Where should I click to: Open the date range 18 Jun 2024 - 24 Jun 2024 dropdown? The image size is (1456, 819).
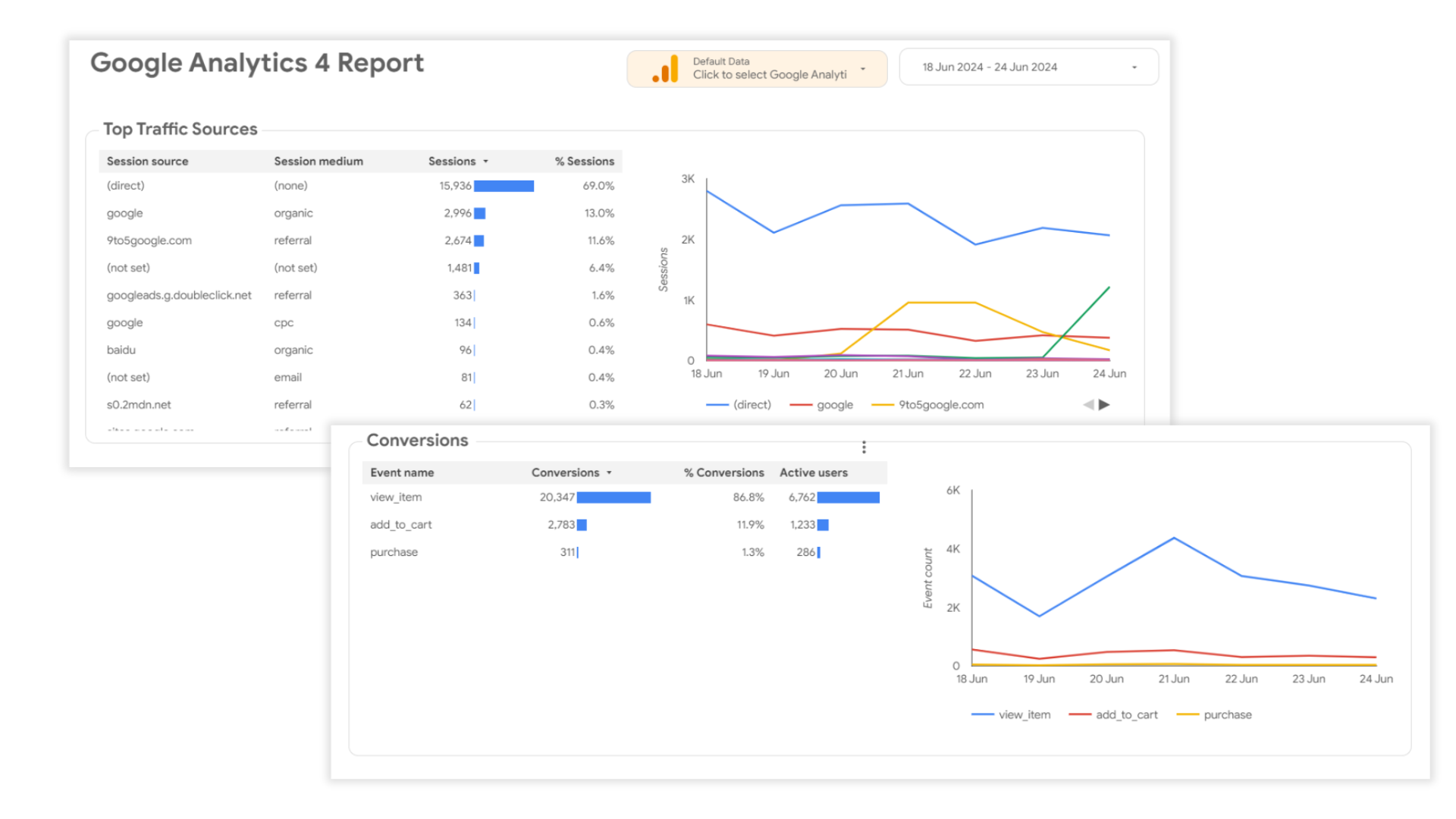(x=1028, y=67)
